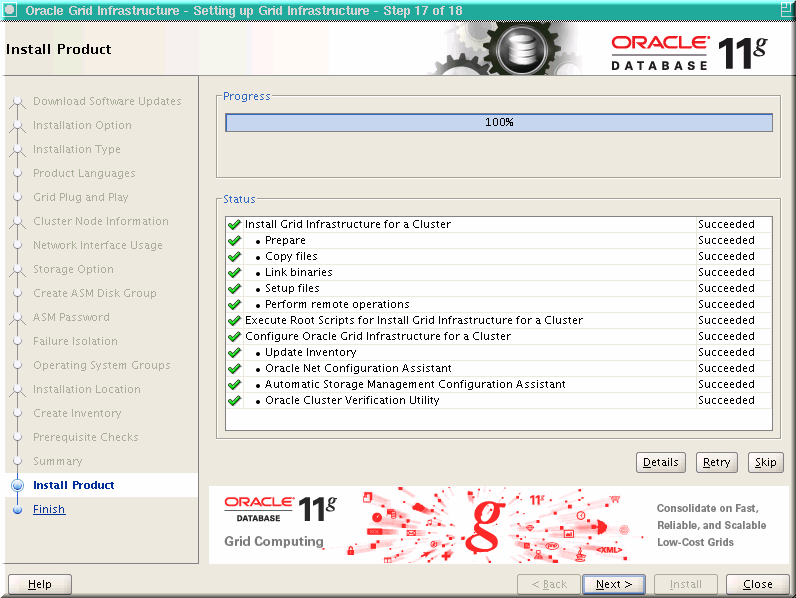Image resolution: width=796 pixels, height=598 pixels.
Task: Select 'Update Inventory' row text
Action: (311, 352)
